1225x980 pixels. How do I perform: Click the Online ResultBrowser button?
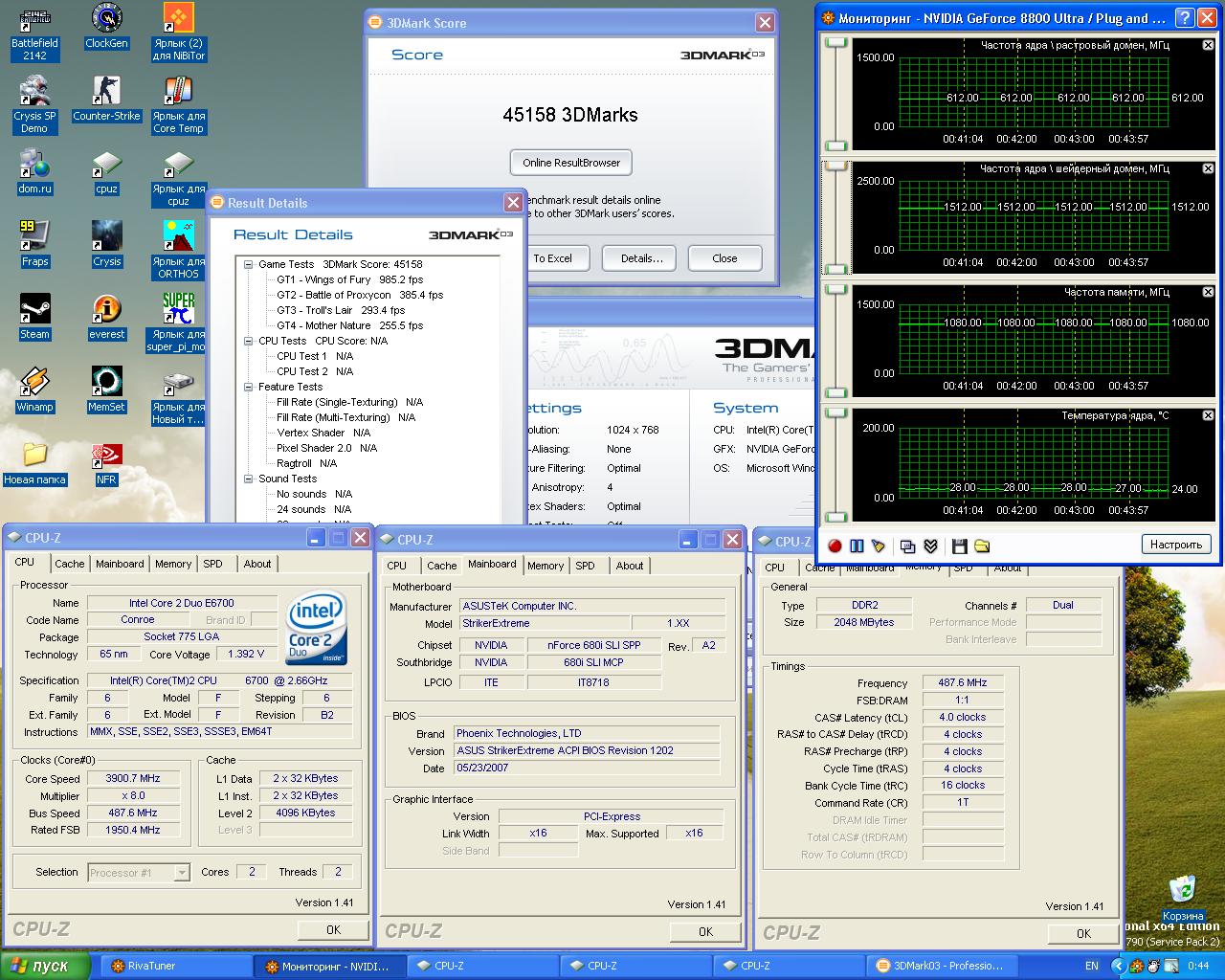pos(571,163)
